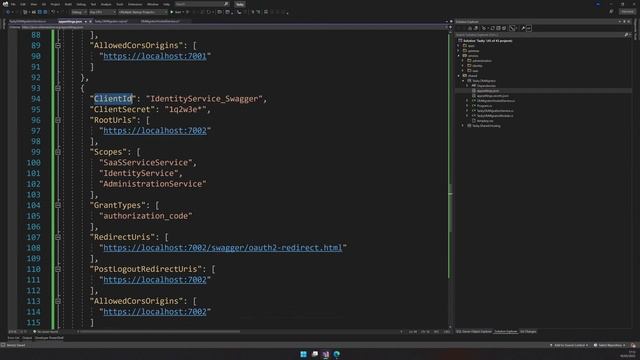Open the Multiple Startup Projects dropdown
The height and width of the screenshot is (360, 640).
pyautogui.click(x=142, y=12)
